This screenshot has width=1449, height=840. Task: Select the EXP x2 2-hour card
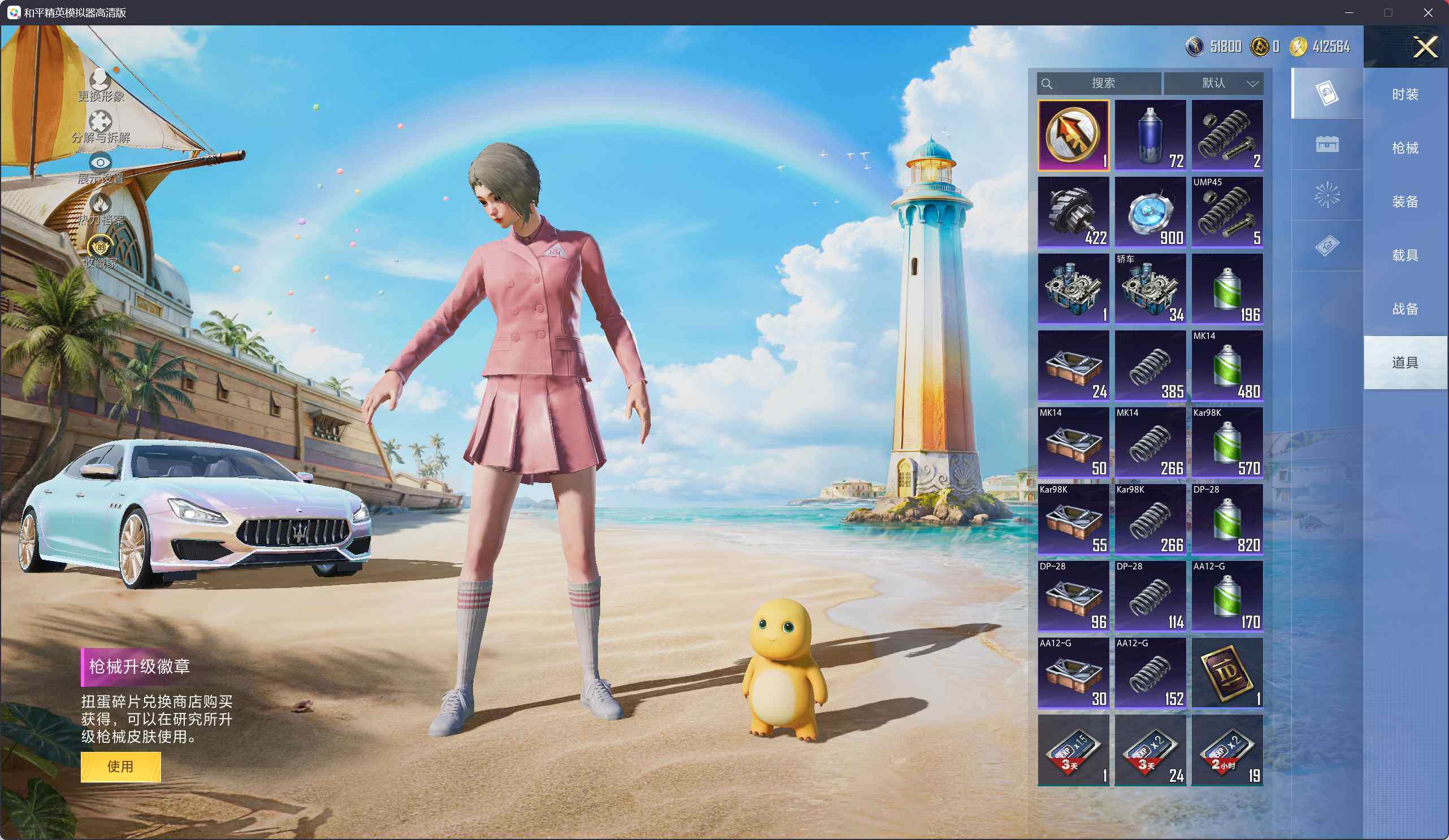[x=1227, y=750]
